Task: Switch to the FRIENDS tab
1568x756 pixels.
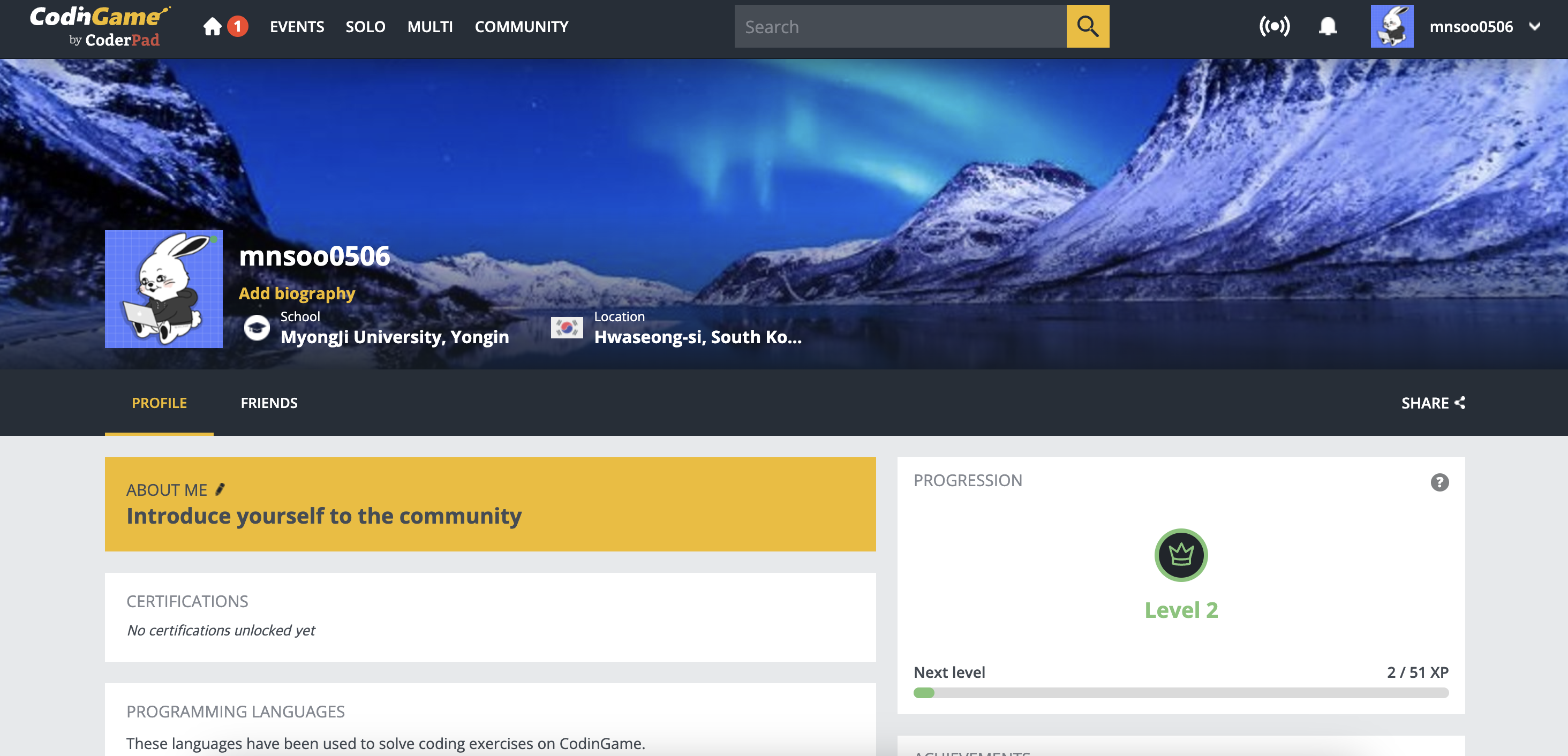Action: 269,402
